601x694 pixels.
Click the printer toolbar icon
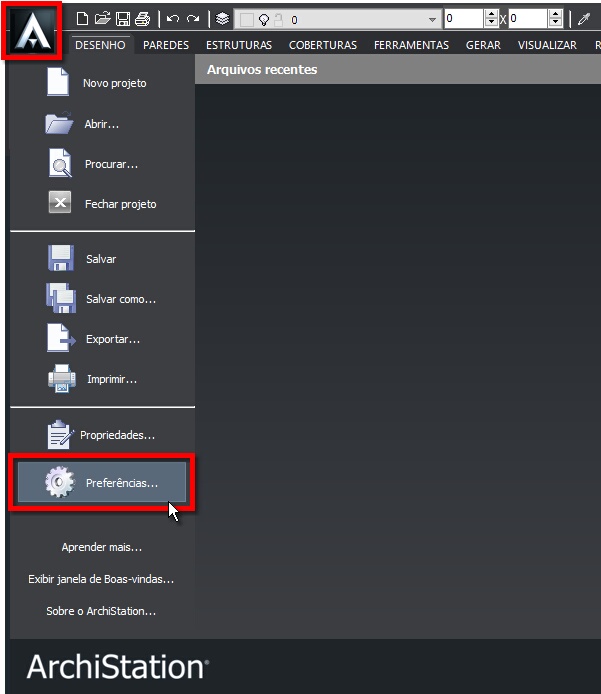point(143,19)
